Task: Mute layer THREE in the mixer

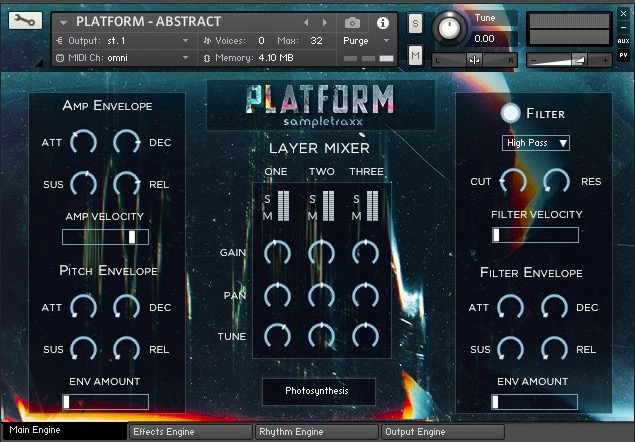Action: pyautogui.click(x=356, y=216)
